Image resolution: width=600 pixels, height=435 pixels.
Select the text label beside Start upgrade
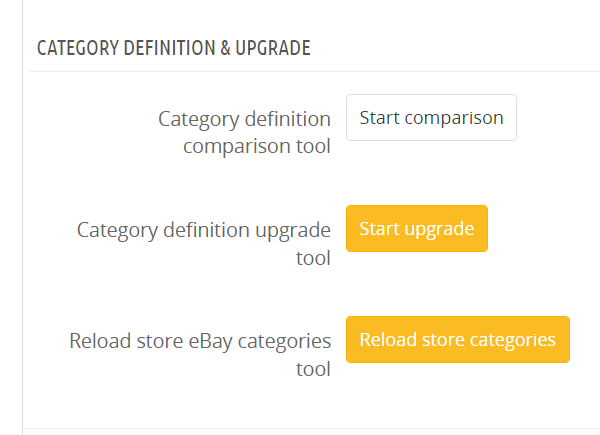pos(204,244)
